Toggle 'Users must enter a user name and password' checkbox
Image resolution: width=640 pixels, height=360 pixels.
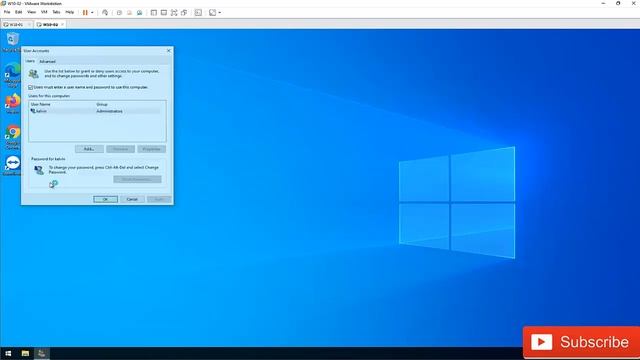click(x=30, y=87)
